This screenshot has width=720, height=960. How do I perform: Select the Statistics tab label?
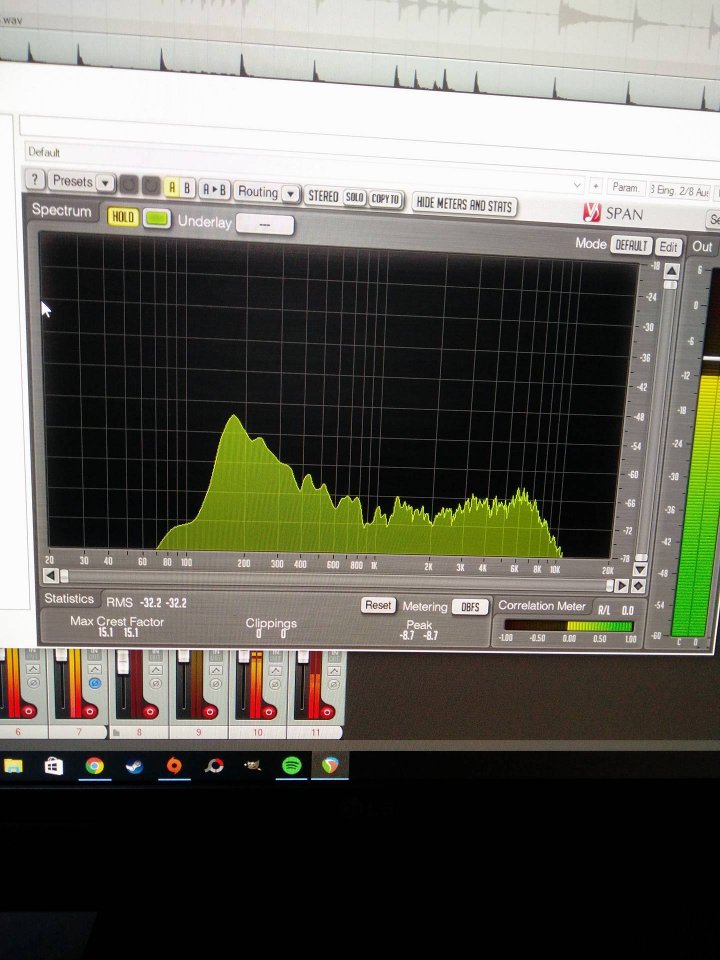click(x=69, y=598)
